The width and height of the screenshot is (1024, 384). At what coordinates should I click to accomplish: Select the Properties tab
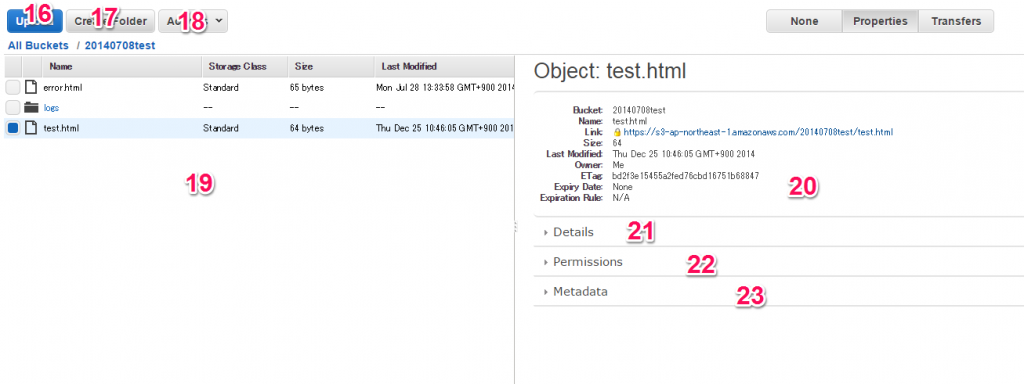[x=880, y=21]
